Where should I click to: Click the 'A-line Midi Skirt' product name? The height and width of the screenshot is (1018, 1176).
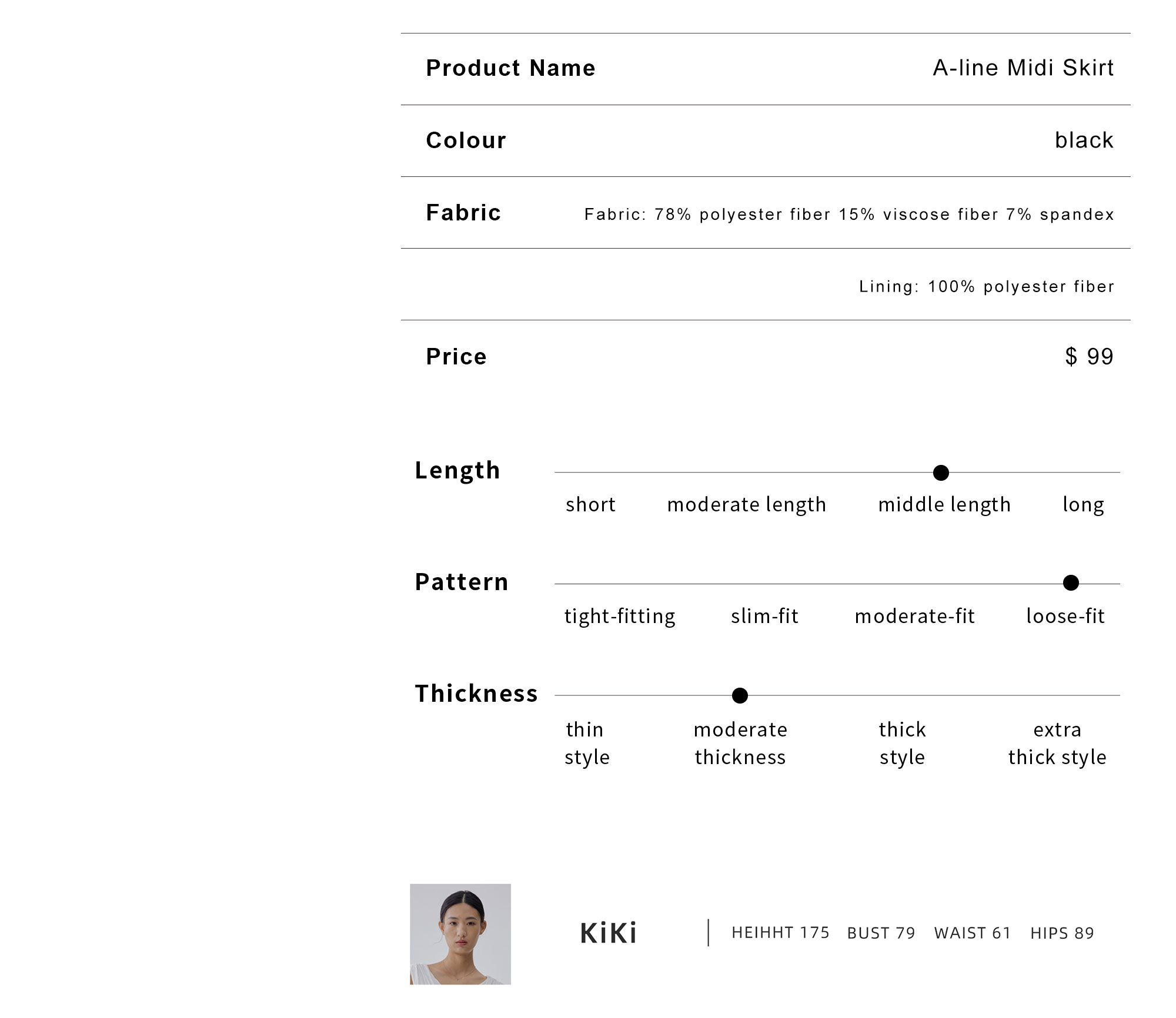[x=1023, y=68]
